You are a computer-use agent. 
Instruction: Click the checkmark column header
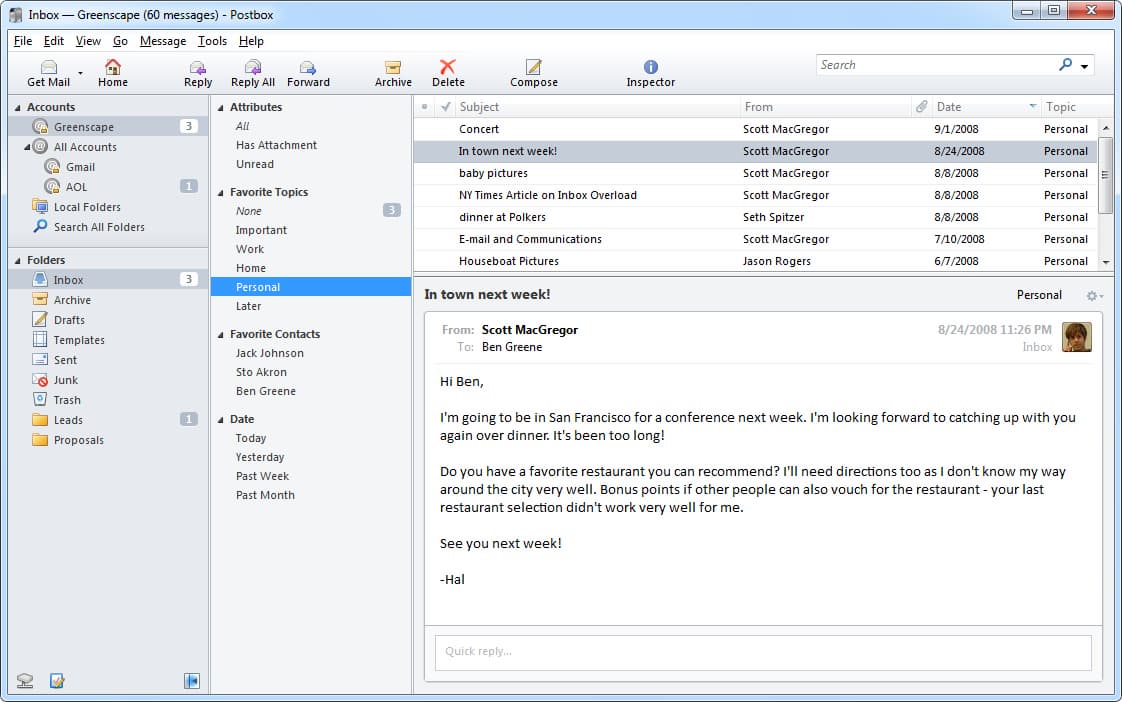[445, 107]
